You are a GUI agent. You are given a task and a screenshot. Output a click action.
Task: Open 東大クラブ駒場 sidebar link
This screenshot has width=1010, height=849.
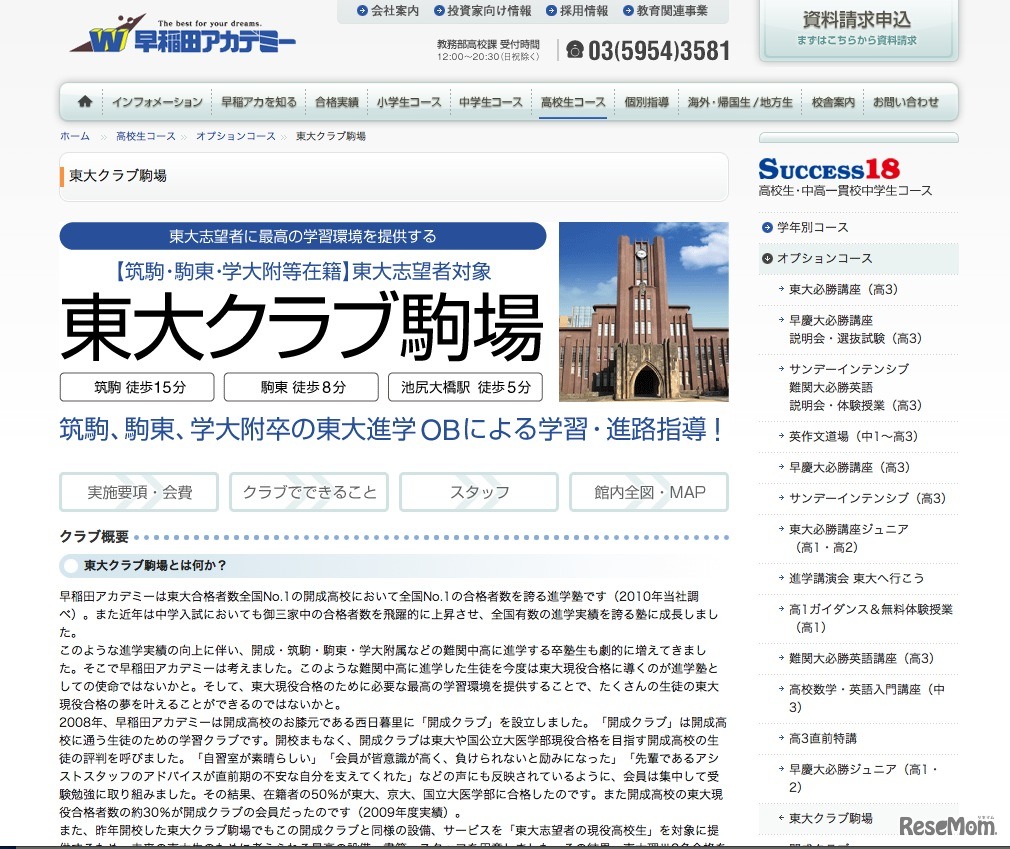click(831, 818)
